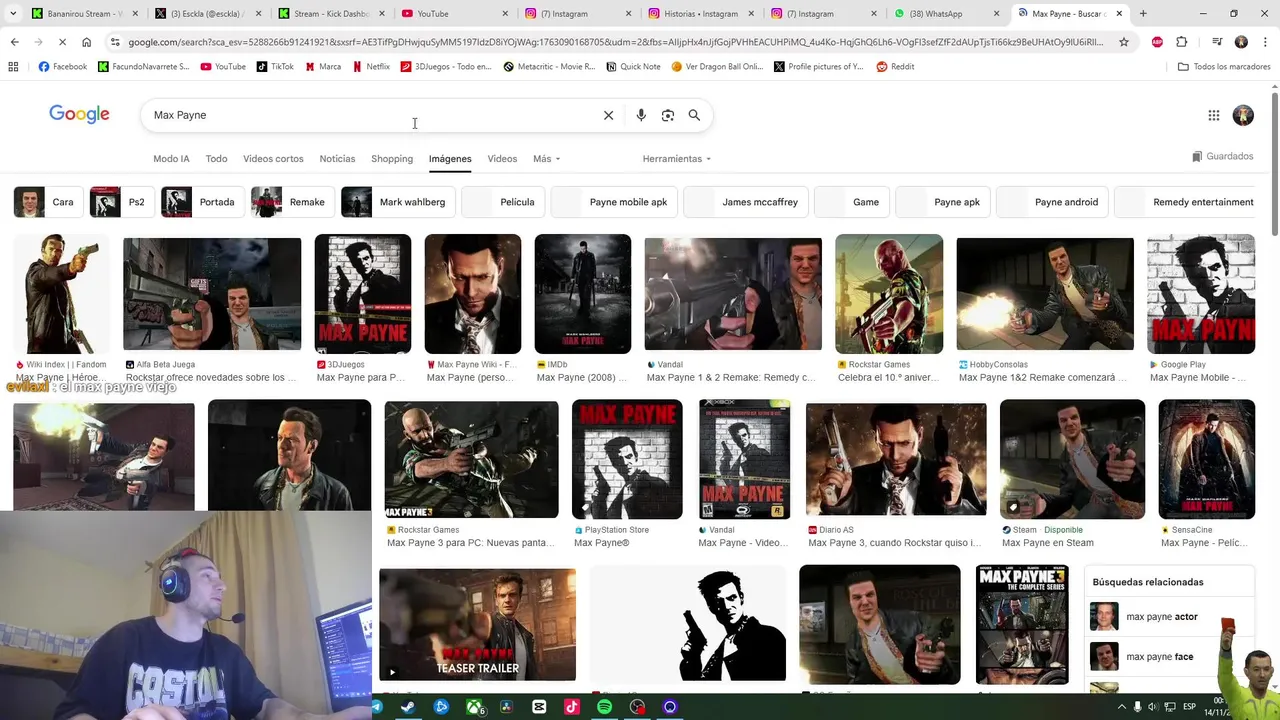Select the James mccaffrey filter chip
Screen dimensions: 1280x720
click(x=745, y=202)
